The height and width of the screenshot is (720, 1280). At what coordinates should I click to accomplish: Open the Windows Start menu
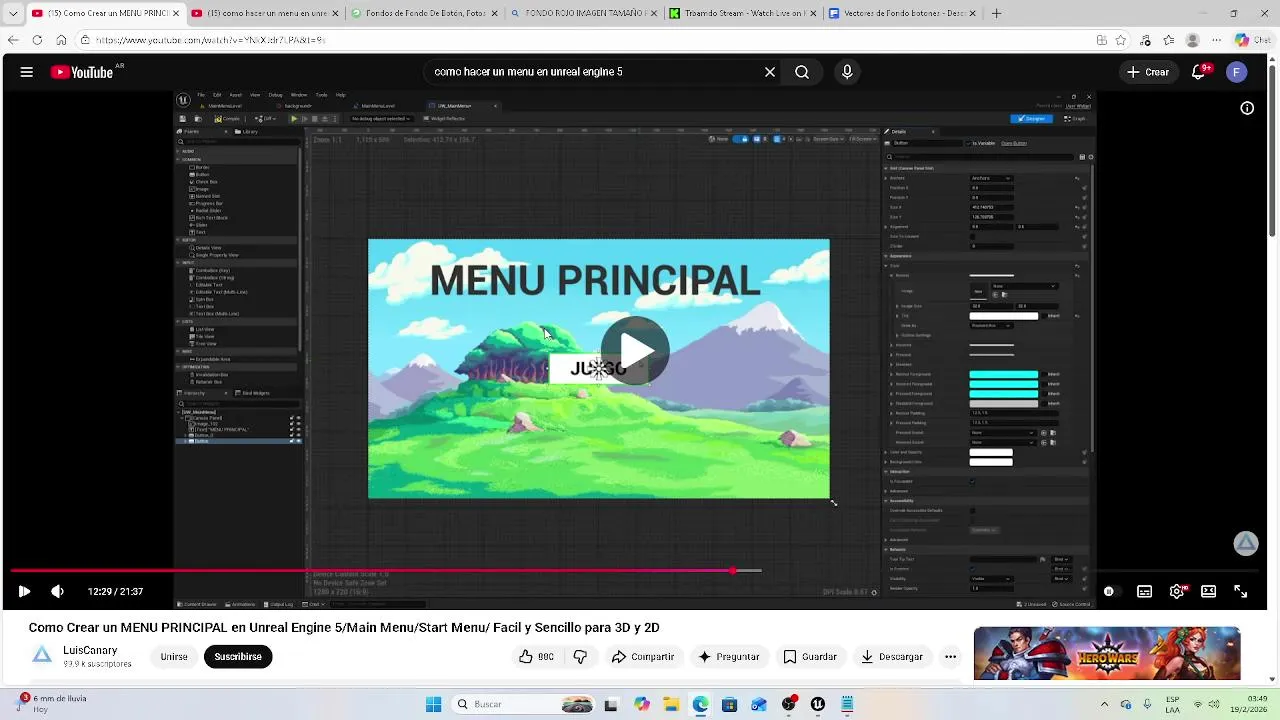point(433,704)
